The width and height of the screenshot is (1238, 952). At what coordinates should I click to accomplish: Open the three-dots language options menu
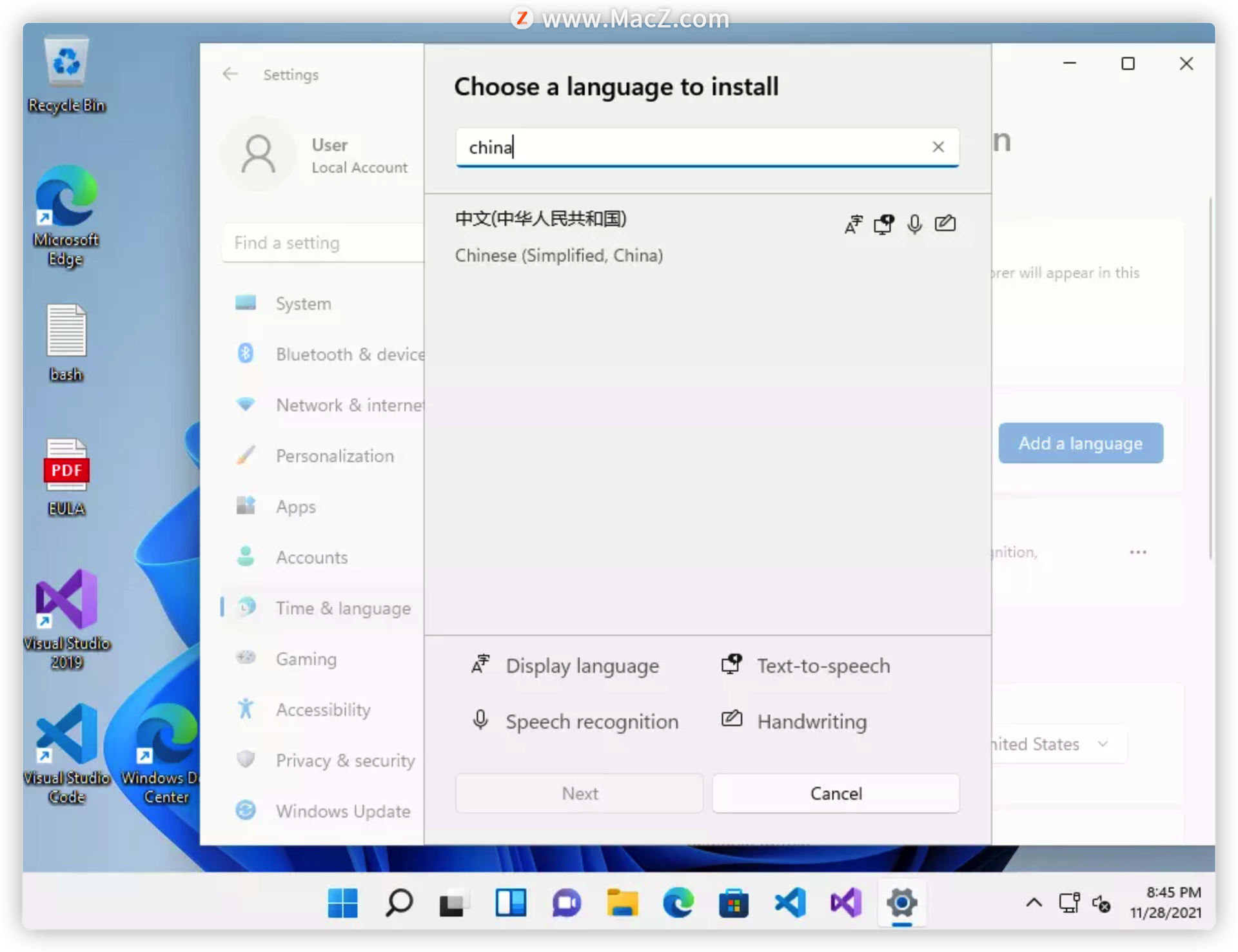(1137, 552)
